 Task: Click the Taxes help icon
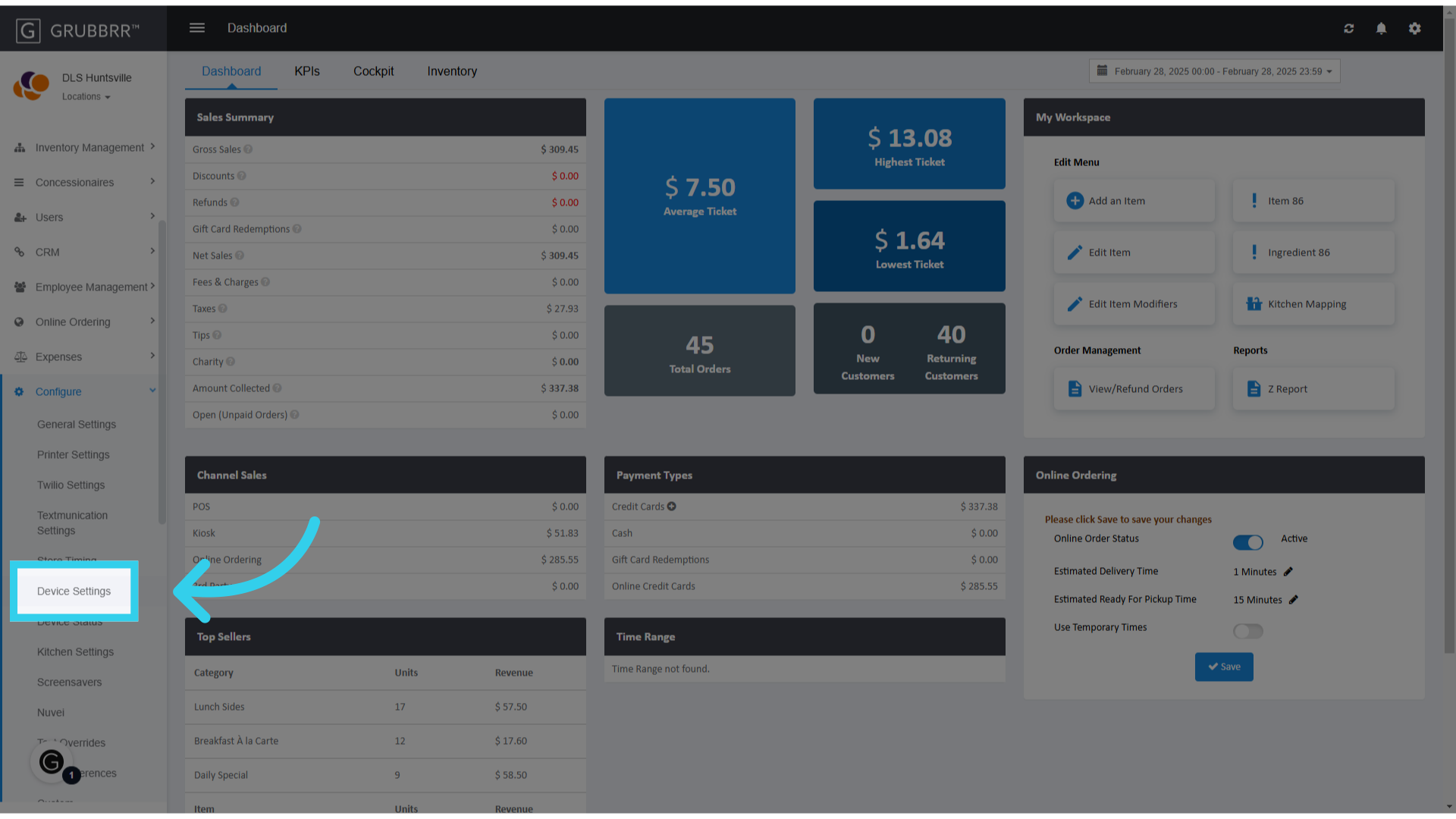(x=222, y=309)
